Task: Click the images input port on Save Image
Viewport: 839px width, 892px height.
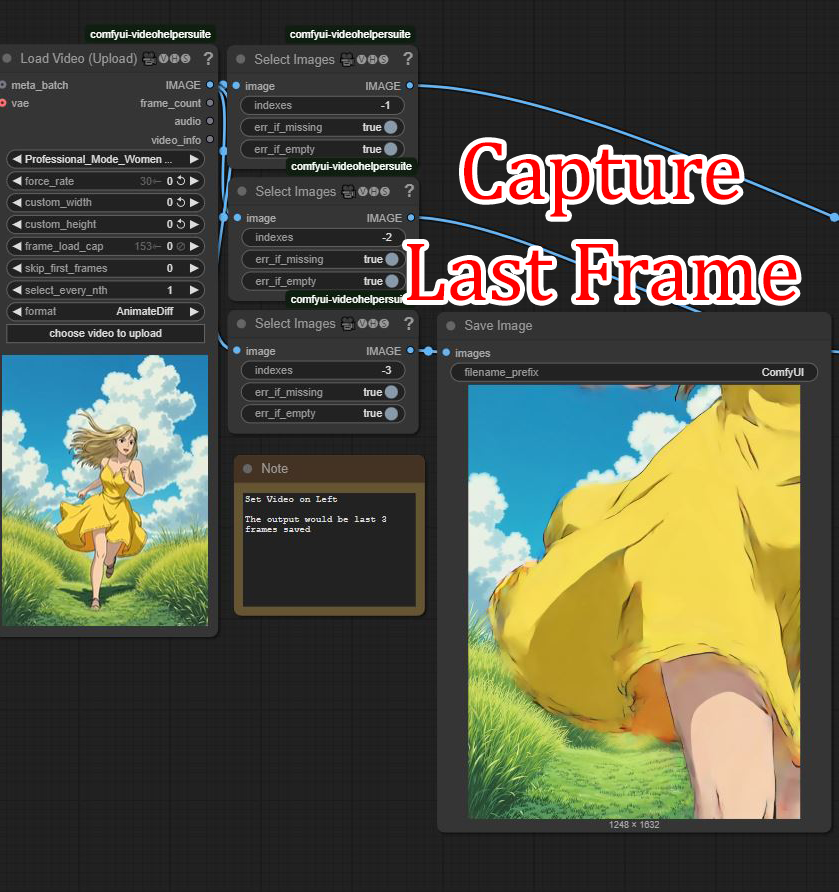Action: coord(447,353)
